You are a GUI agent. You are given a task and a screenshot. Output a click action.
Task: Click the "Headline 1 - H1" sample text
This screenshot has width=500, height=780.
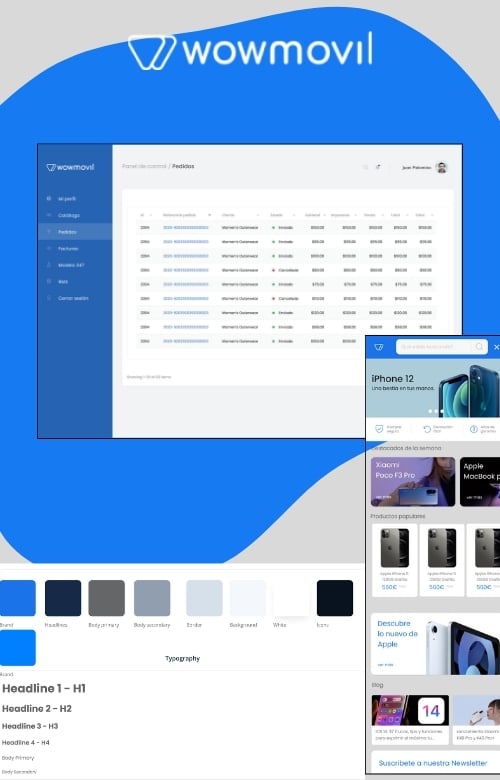tap(44, 688)
